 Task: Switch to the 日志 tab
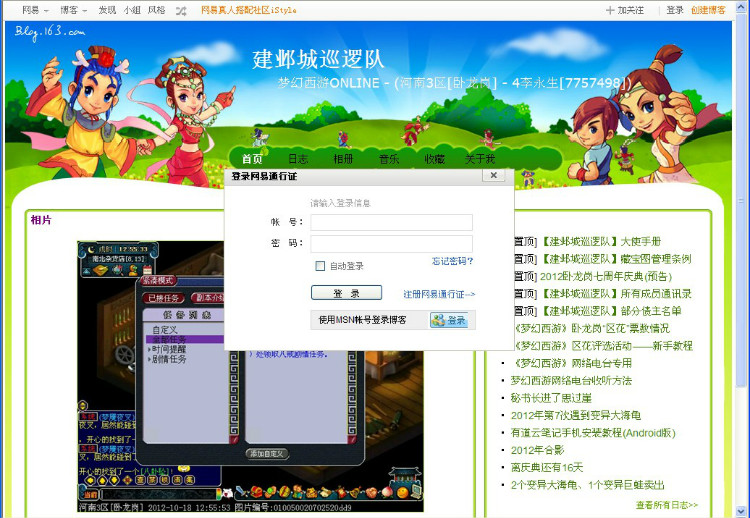point(298,158)
